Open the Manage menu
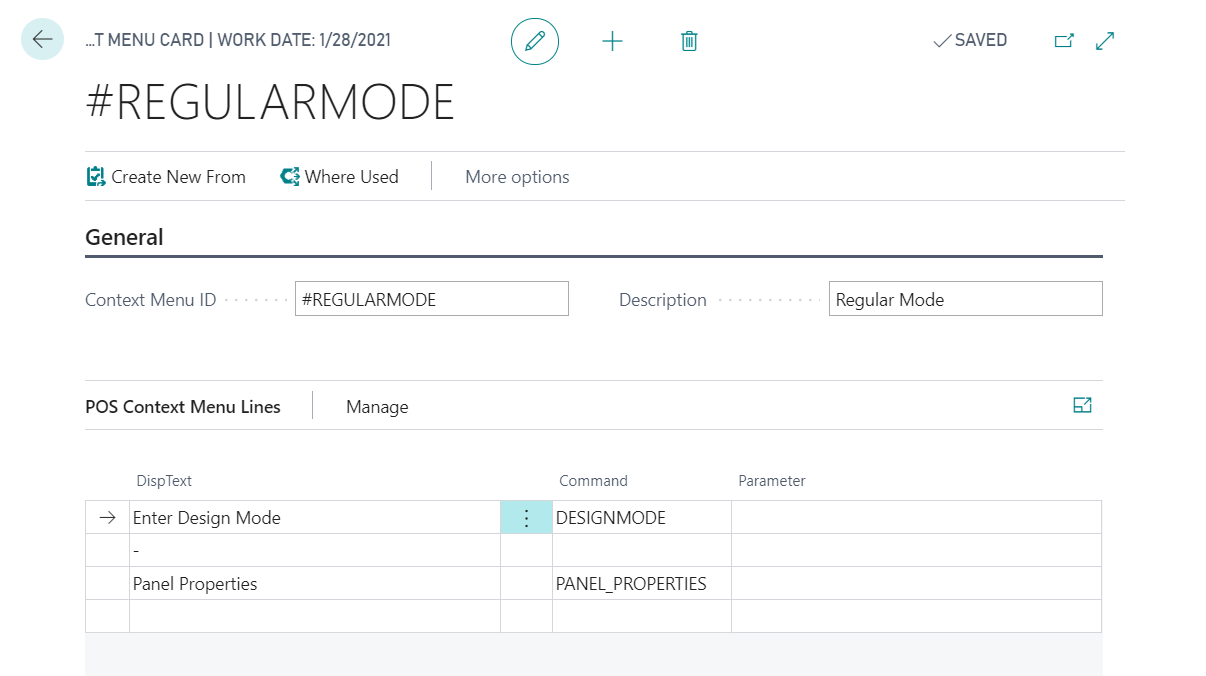The image size is (1206, 676). [377, 407]
